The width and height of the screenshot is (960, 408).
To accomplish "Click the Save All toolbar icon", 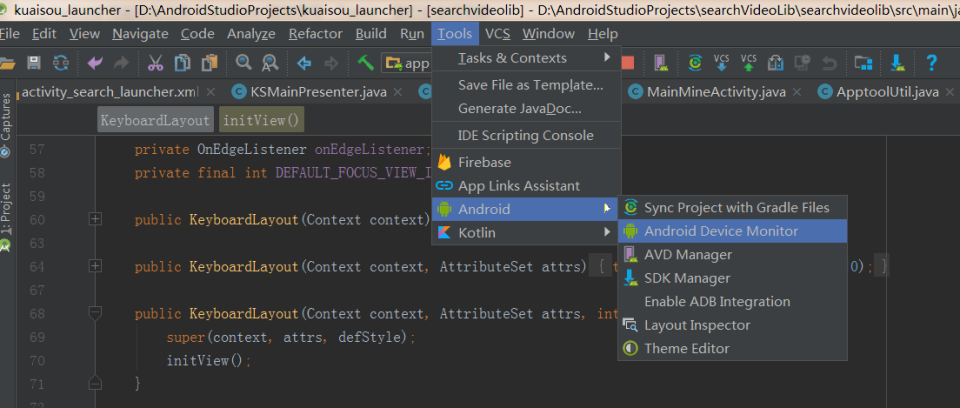I will coord(34,62).
